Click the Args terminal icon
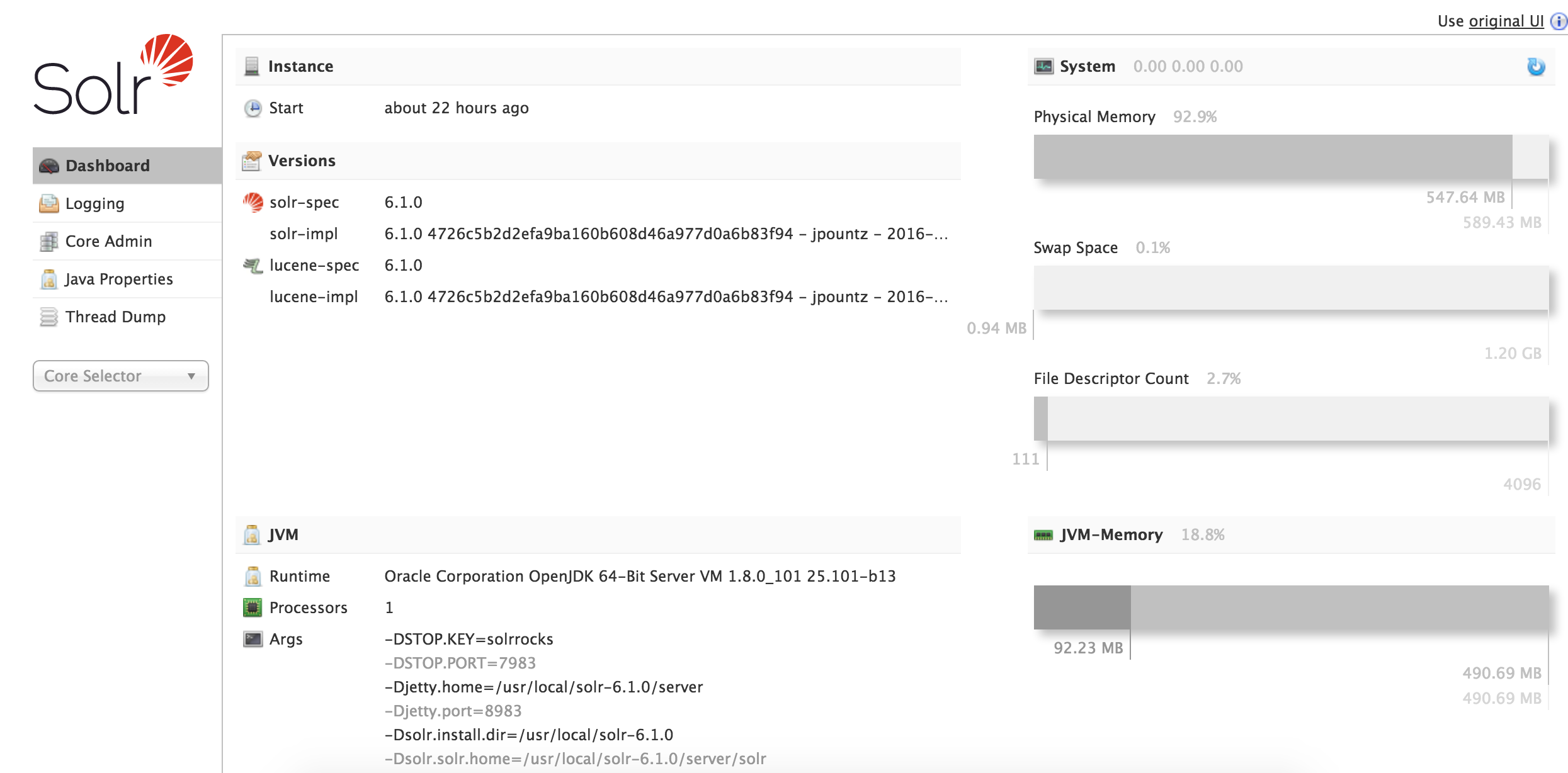Image resolution: width=1568 pixels, height=773 pixels. 253,639
